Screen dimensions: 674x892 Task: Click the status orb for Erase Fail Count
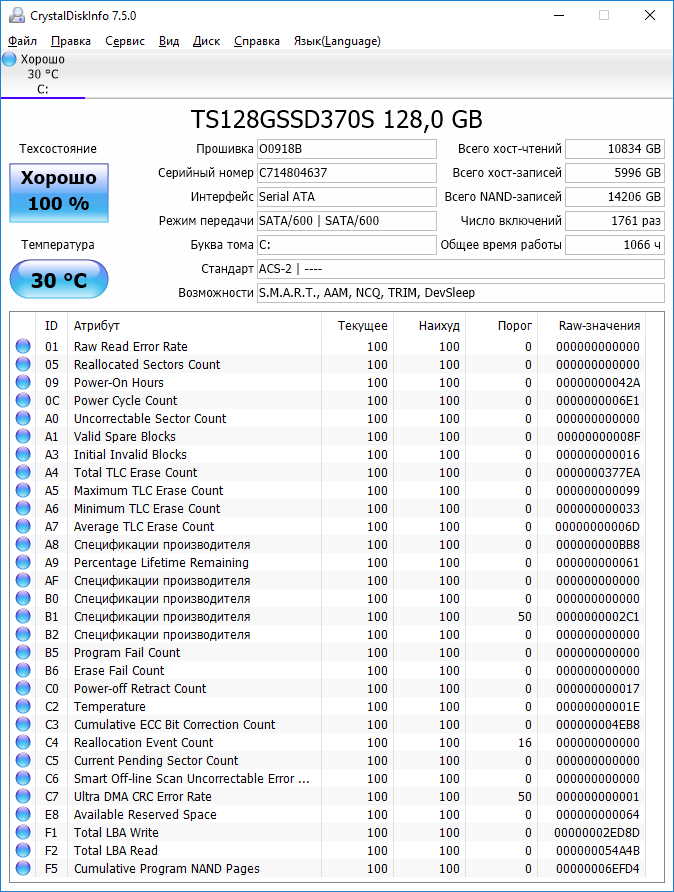pos(23,670)
